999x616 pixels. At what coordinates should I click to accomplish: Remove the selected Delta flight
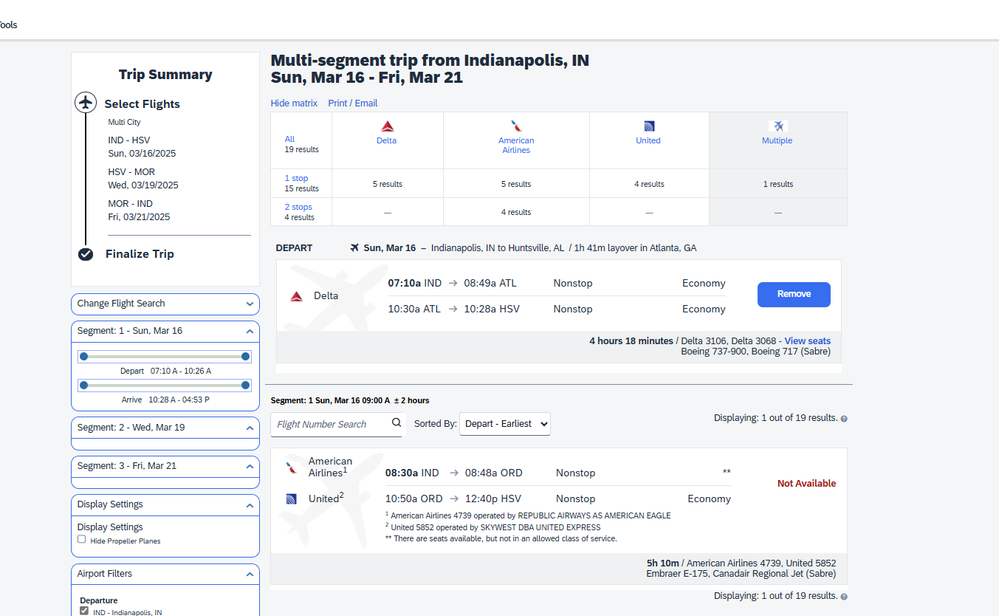coord(794,294)
